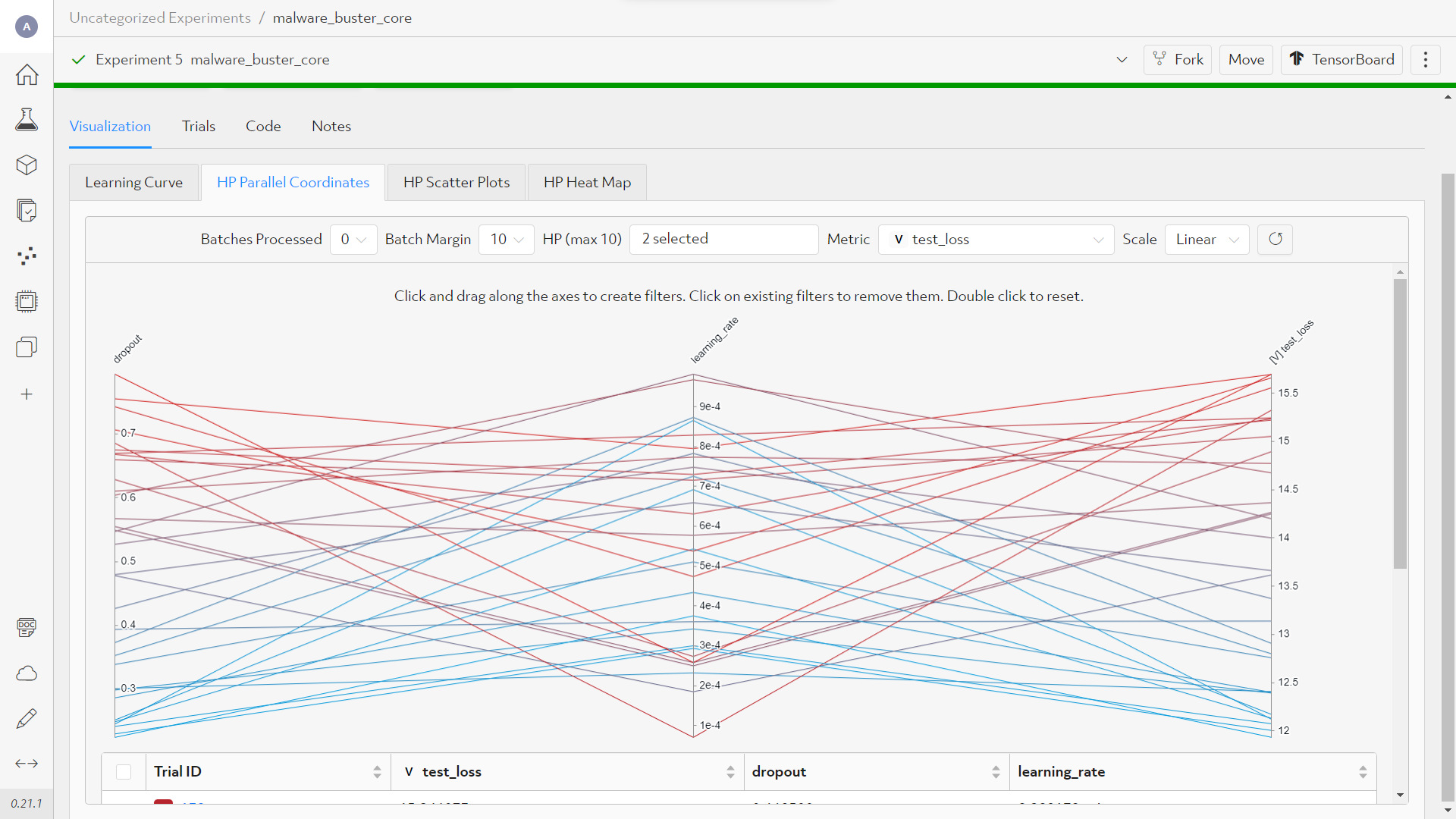Open the Metric test_loss dropdown

(x=996, y=240)
